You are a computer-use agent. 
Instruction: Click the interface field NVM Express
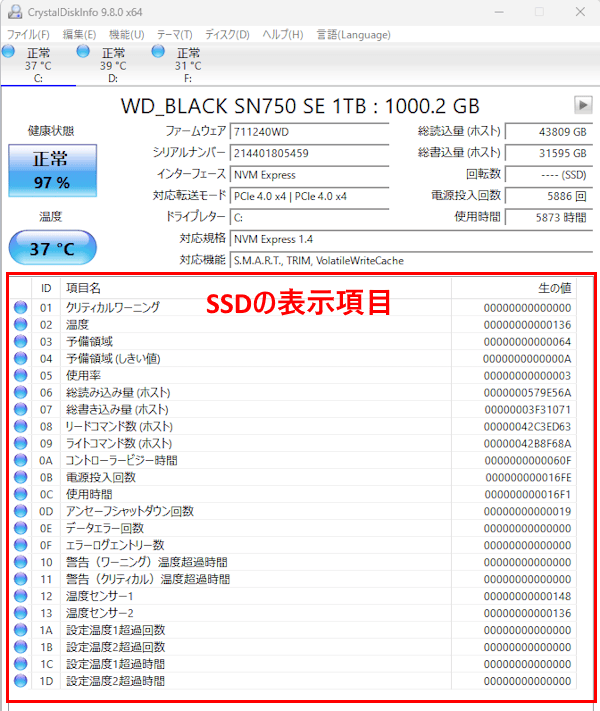pyautogui.click(x=309, y=175)
